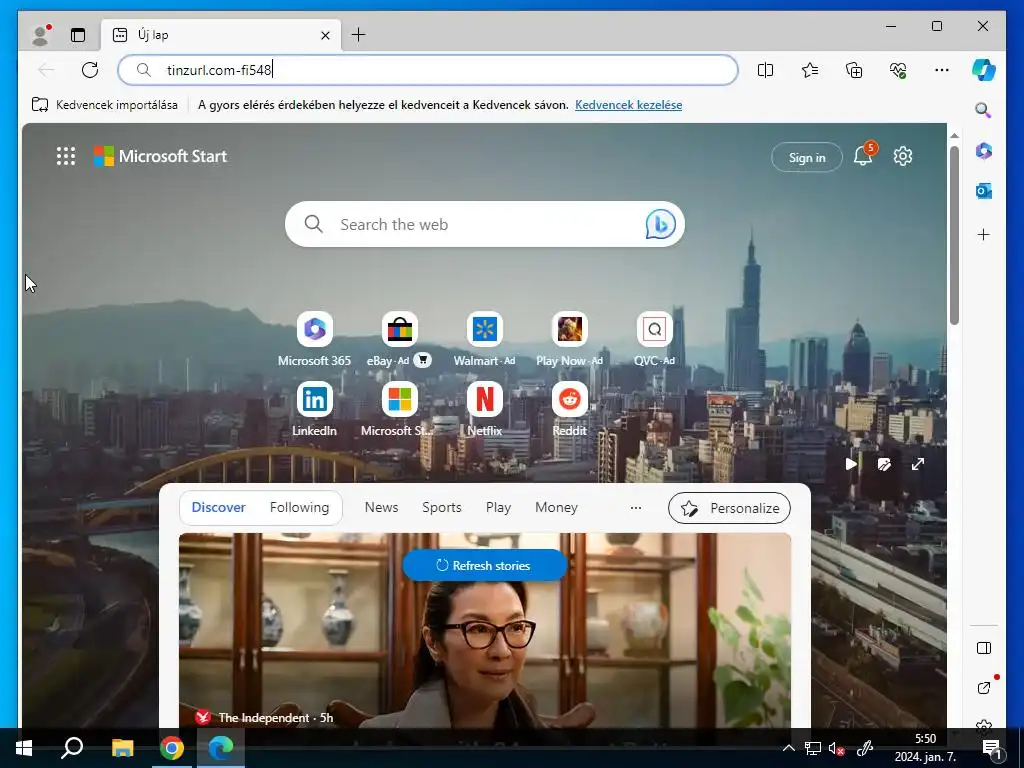Open the Windows Start menu
Screen dimensions: 1024x768
click(24, 748)
